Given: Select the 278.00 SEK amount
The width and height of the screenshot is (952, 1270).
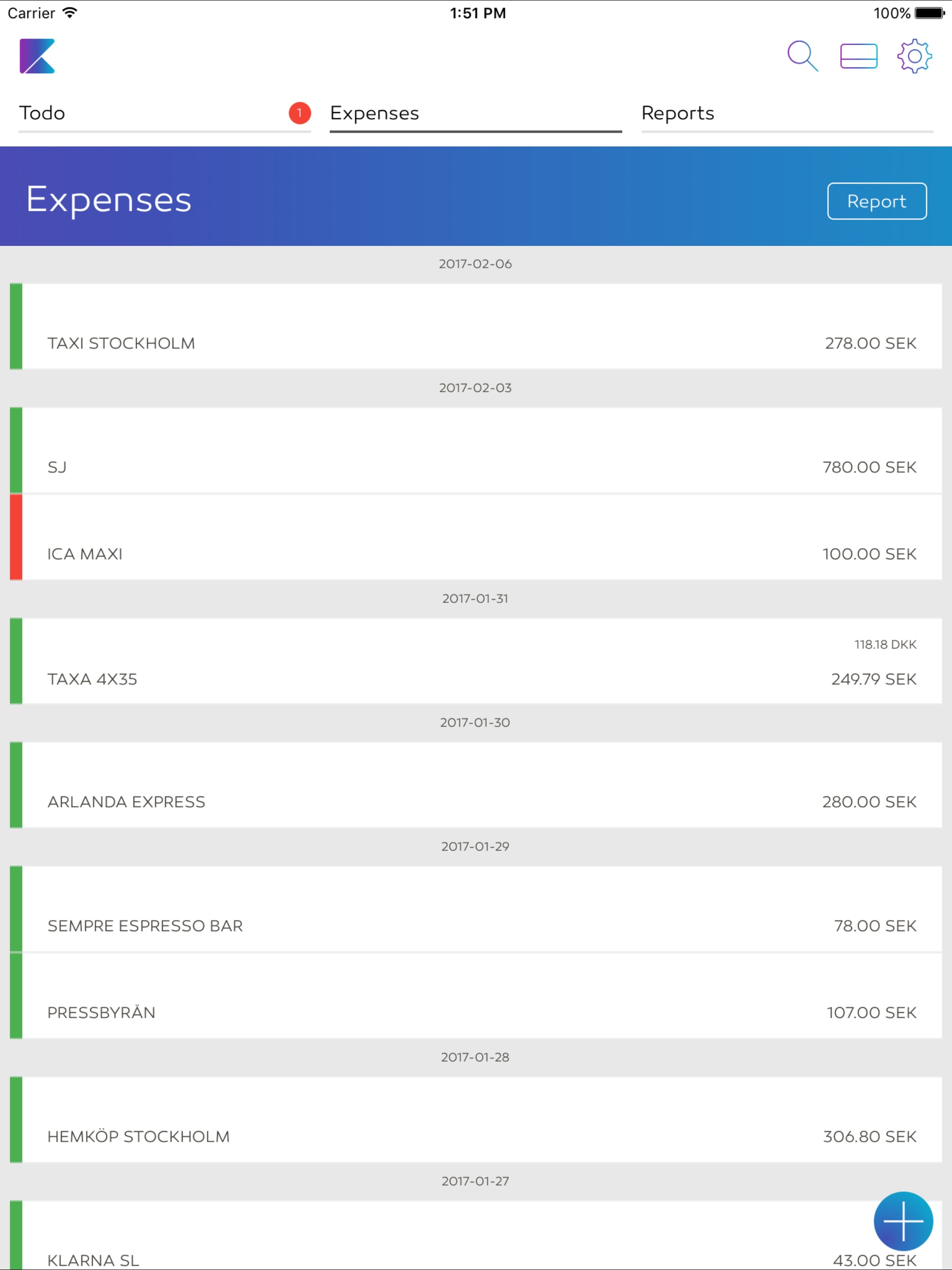Looking at the screenshot, I should pyautogui.click(x=871, y=344).
